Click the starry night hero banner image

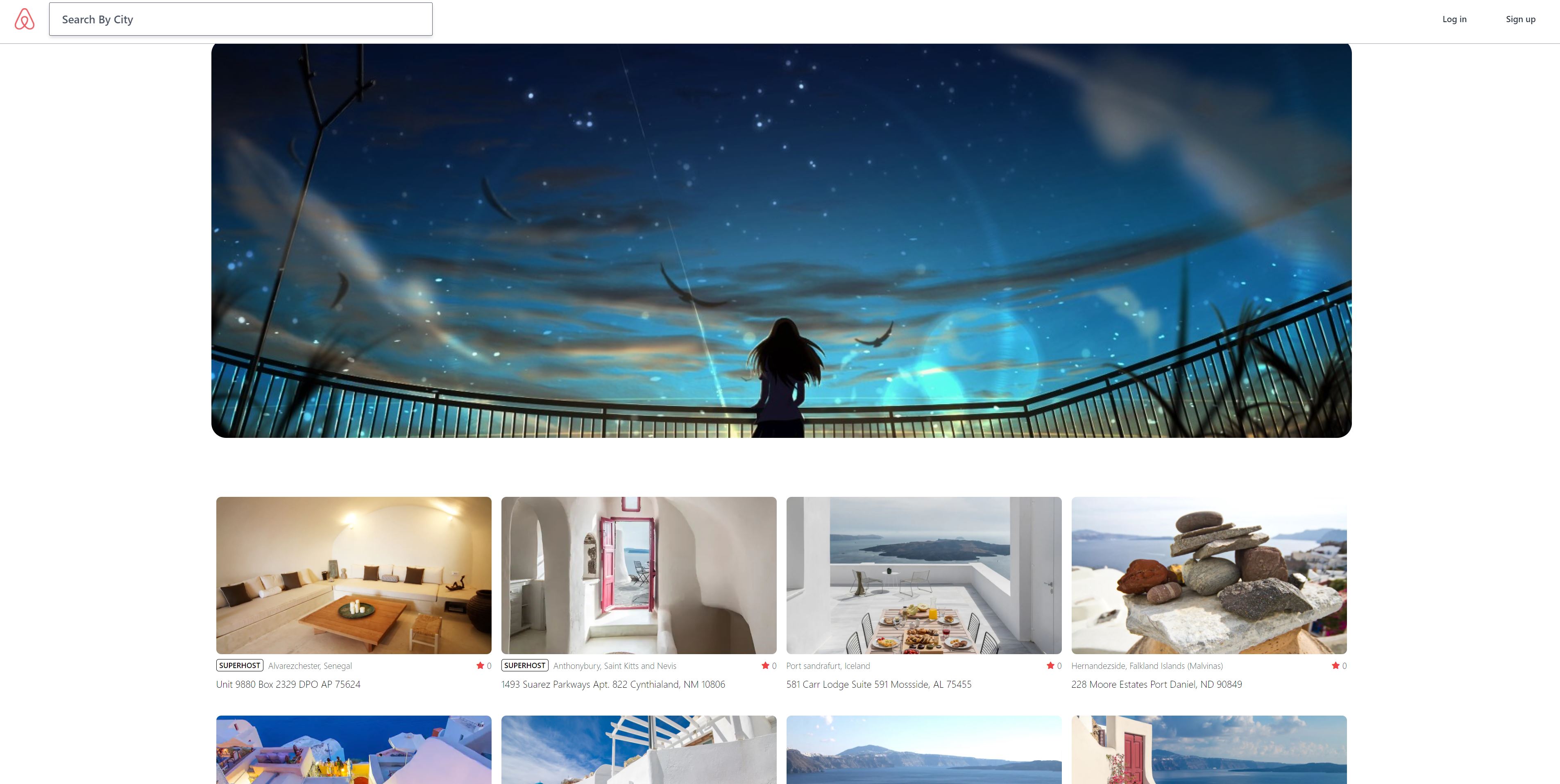point(780,240)
